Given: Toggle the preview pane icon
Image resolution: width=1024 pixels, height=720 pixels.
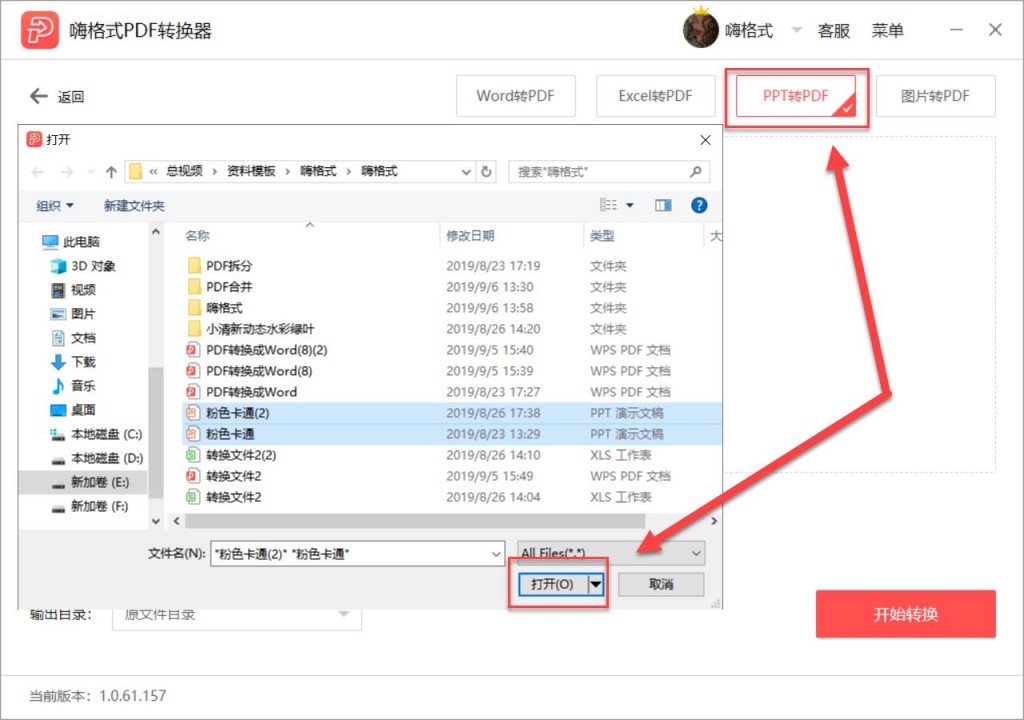Looking at the screenshot, I should (663, 205).
